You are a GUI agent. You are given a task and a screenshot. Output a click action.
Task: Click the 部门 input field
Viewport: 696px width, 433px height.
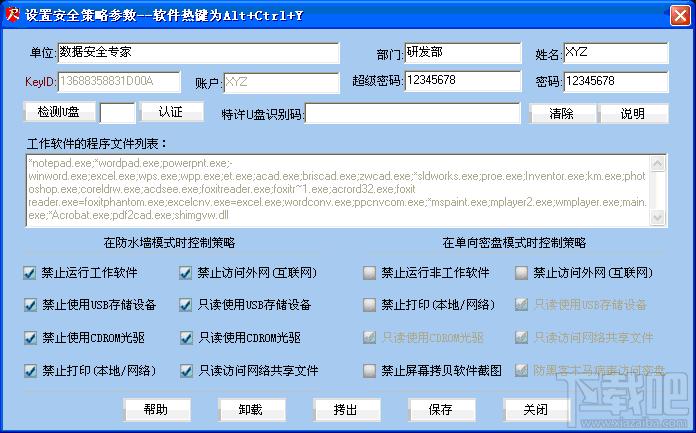[x=463, y=53]
